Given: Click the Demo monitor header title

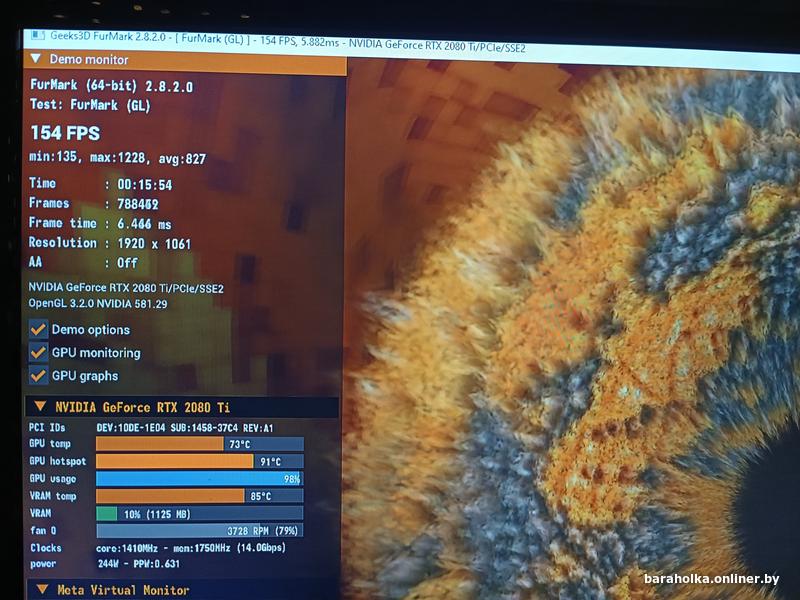Looking at the screenshot, I should [90, 60].
